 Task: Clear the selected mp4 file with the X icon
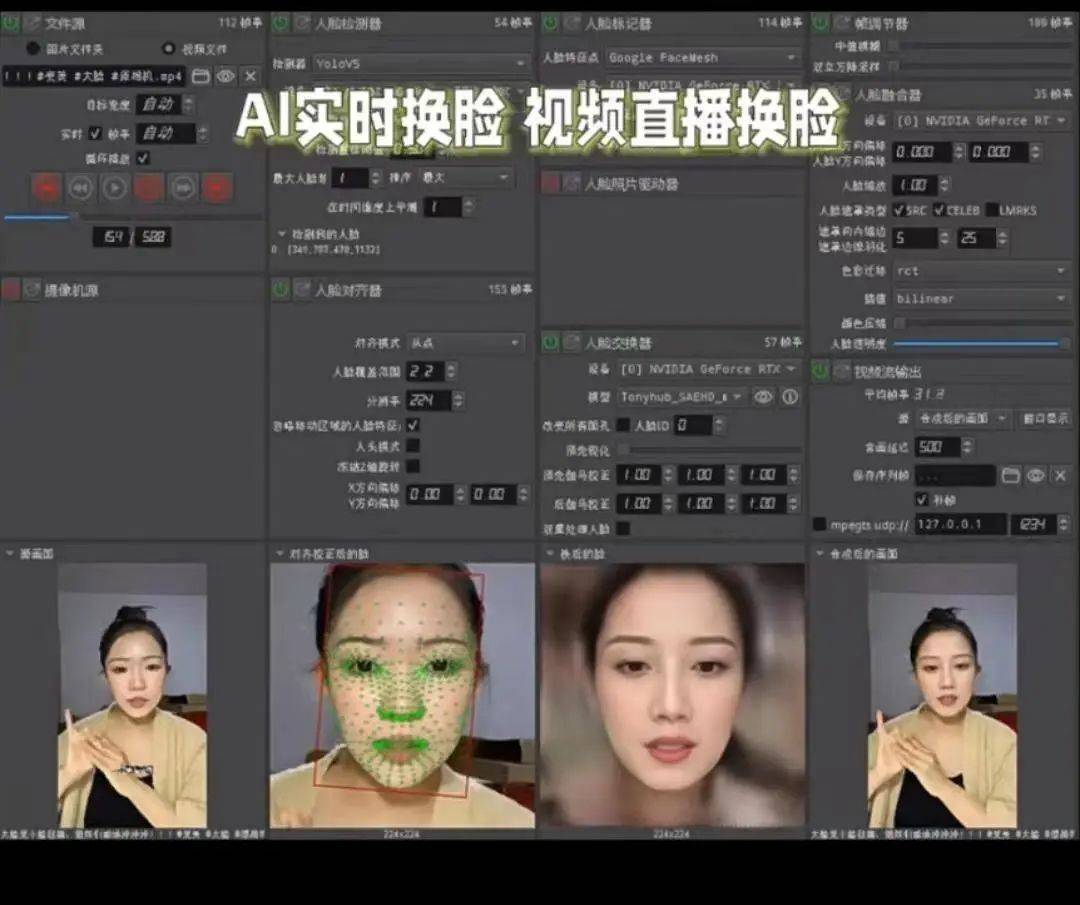pos(250,77)
